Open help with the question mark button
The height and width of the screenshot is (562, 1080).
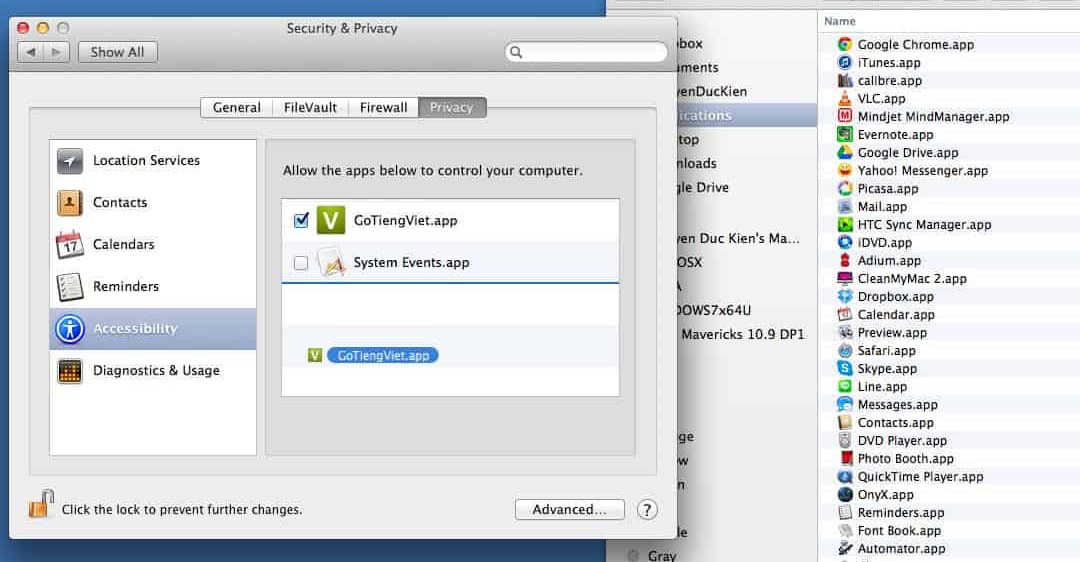tap(647, 510)
